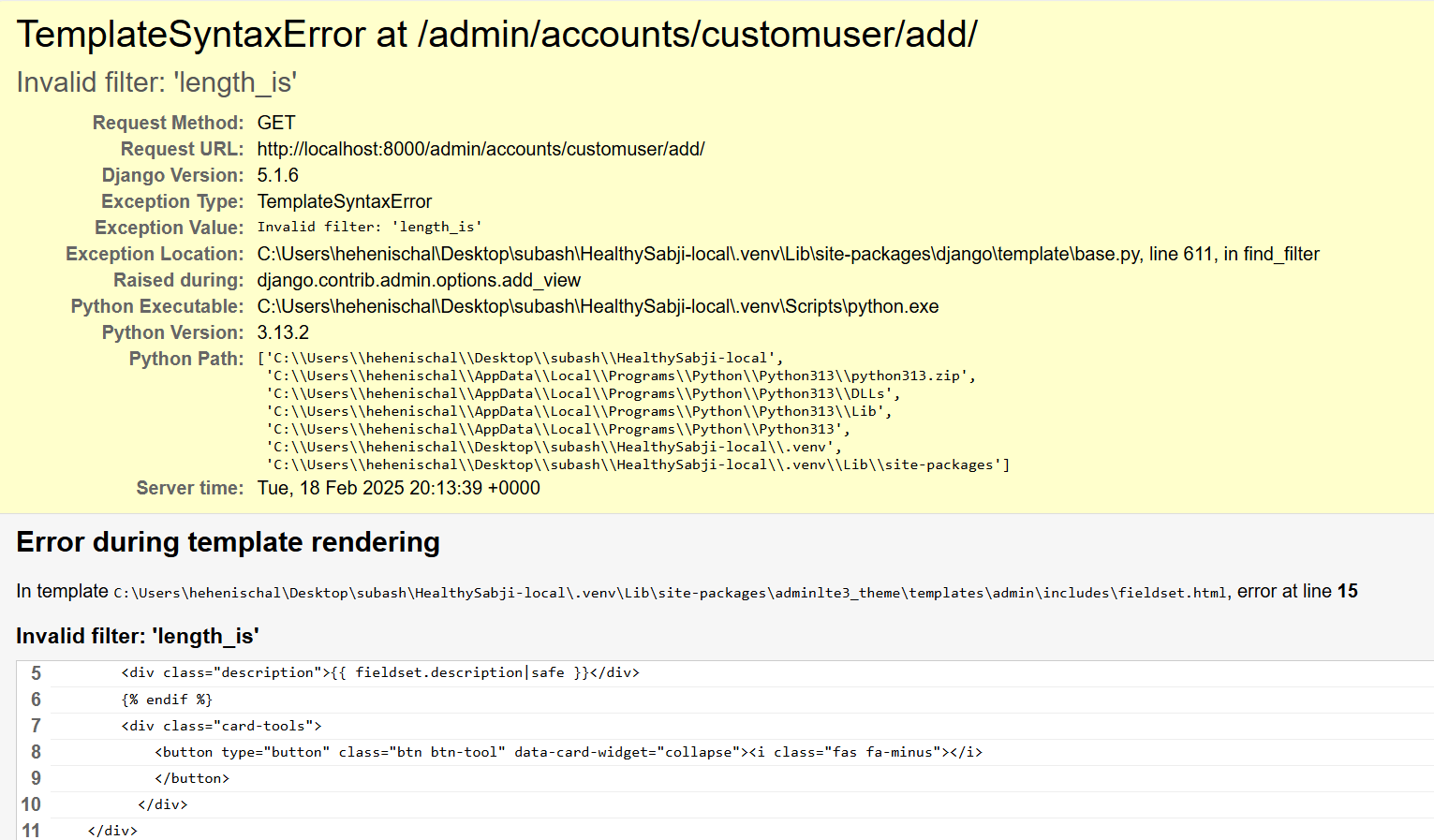Select template code line 5 with fieldset.description
Screen dimensions: 1434x840
(x=379, y=672)
